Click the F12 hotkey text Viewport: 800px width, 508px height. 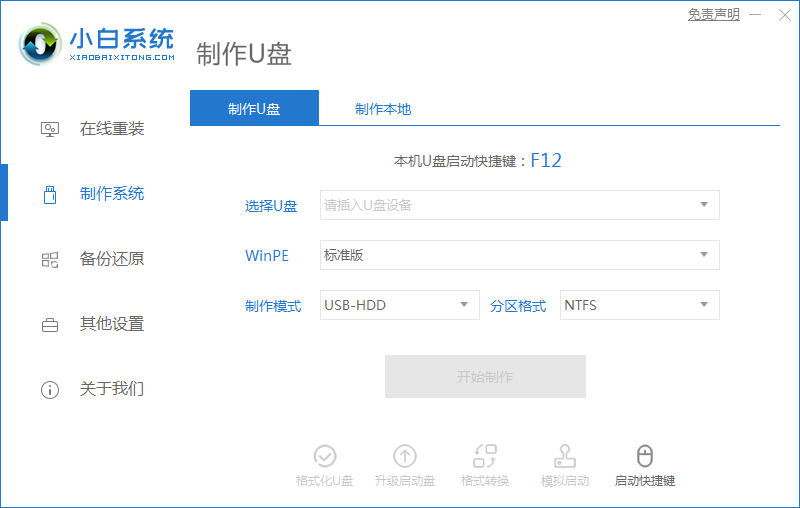(546, 161)
